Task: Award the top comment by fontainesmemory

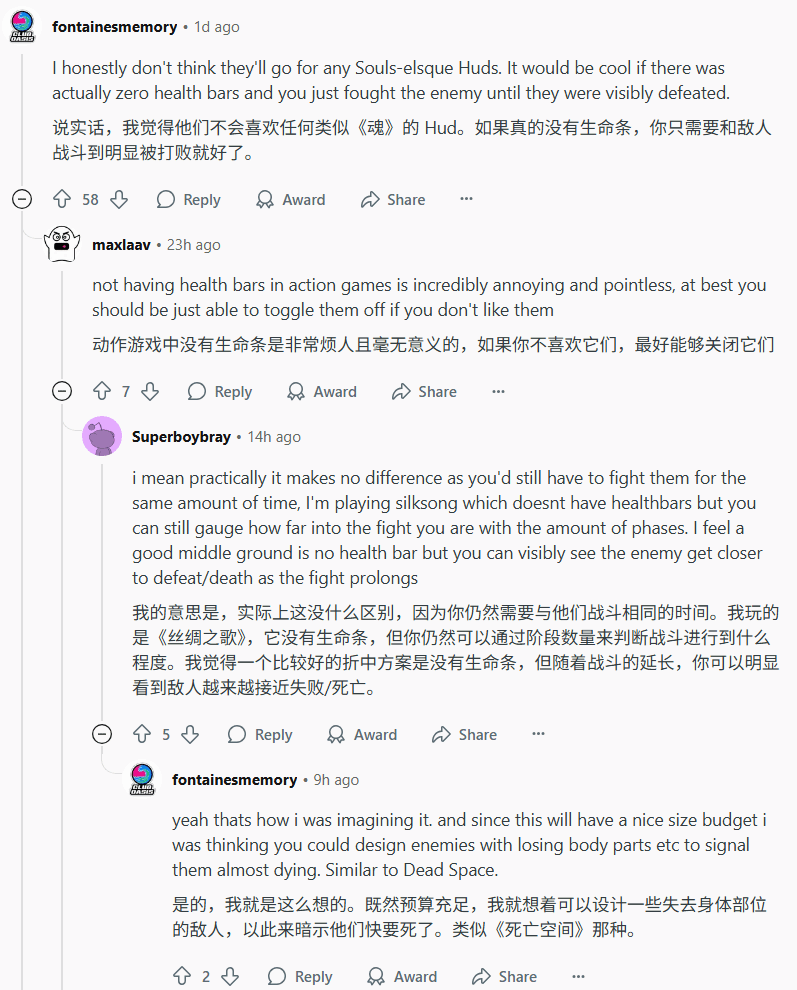Action: point(290,199)
